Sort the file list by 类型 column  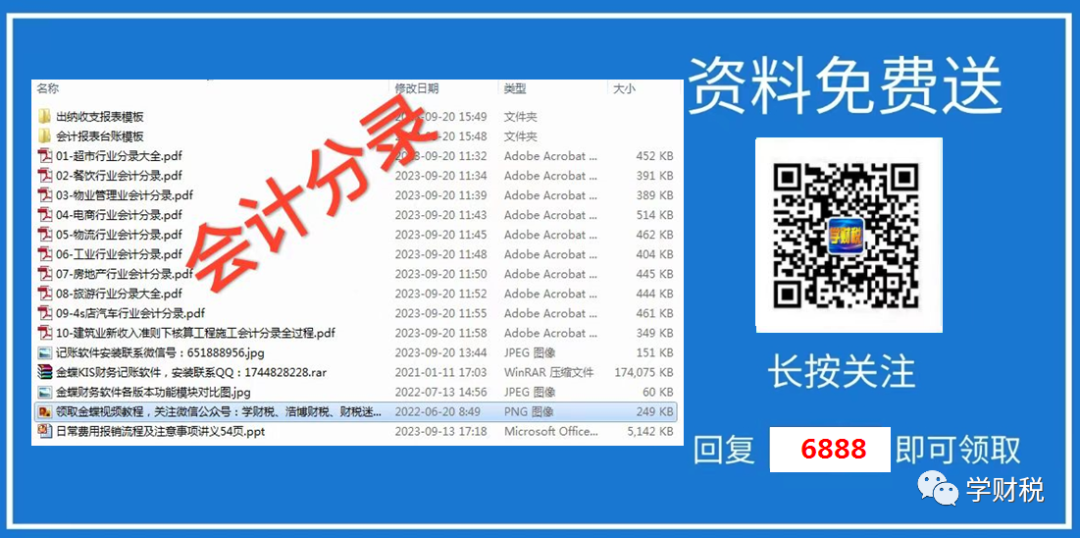(515, 88)
